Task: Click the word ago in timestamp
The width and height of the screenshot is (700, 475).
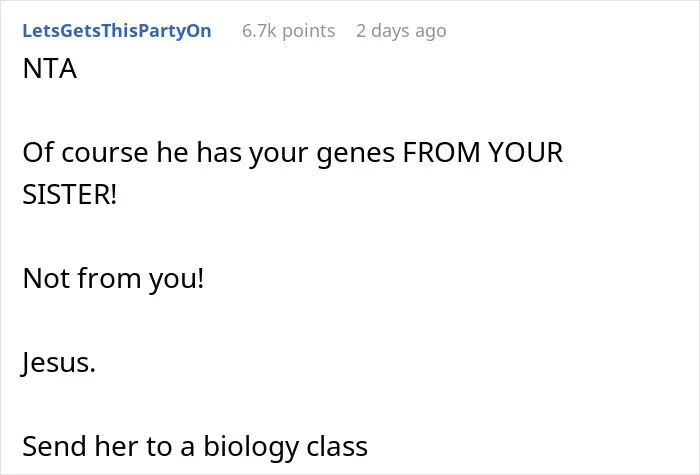Action: tap(431, 32)
